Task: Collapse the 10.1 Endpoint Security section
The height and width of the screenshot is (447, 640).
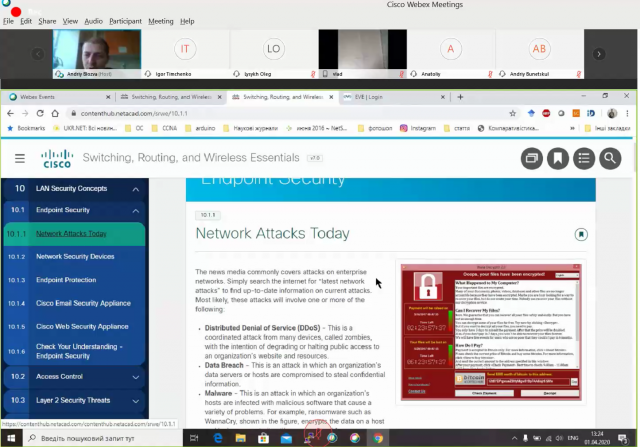Action: pyautogui.click(x=136, y=211)
